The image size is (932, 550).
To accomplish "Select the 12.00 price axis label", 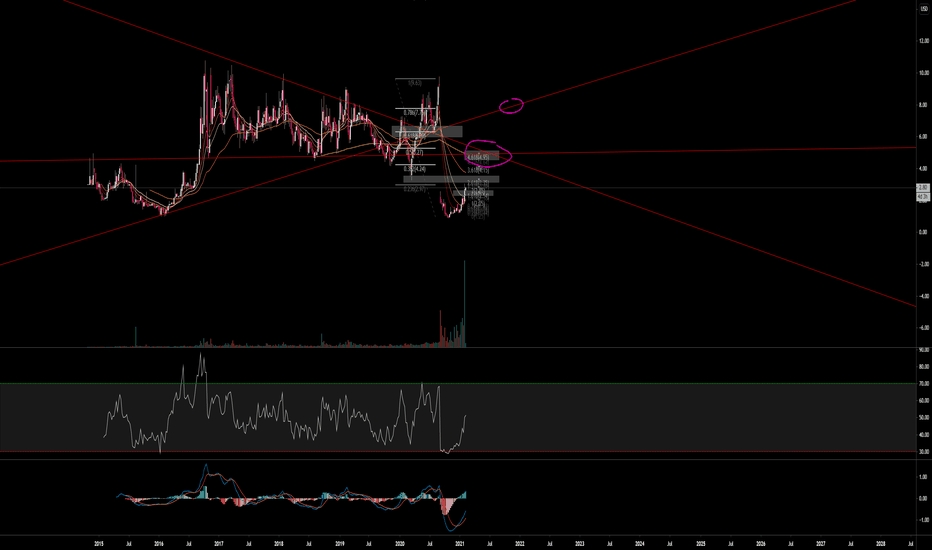I will [924, 41].
